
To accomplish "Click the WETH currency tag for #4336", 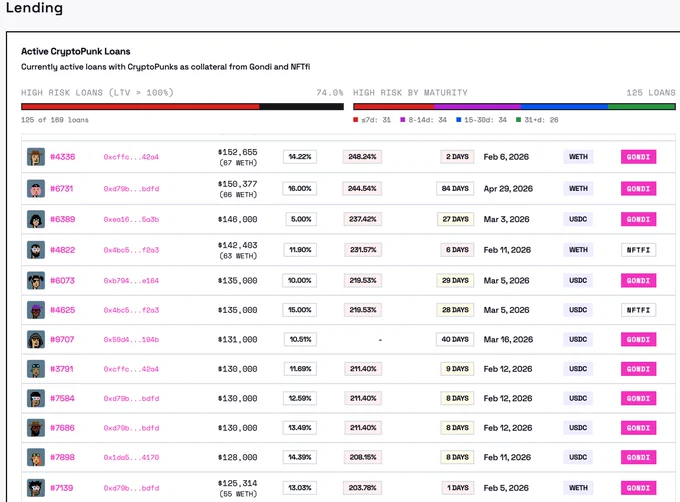I will point(578,157).
